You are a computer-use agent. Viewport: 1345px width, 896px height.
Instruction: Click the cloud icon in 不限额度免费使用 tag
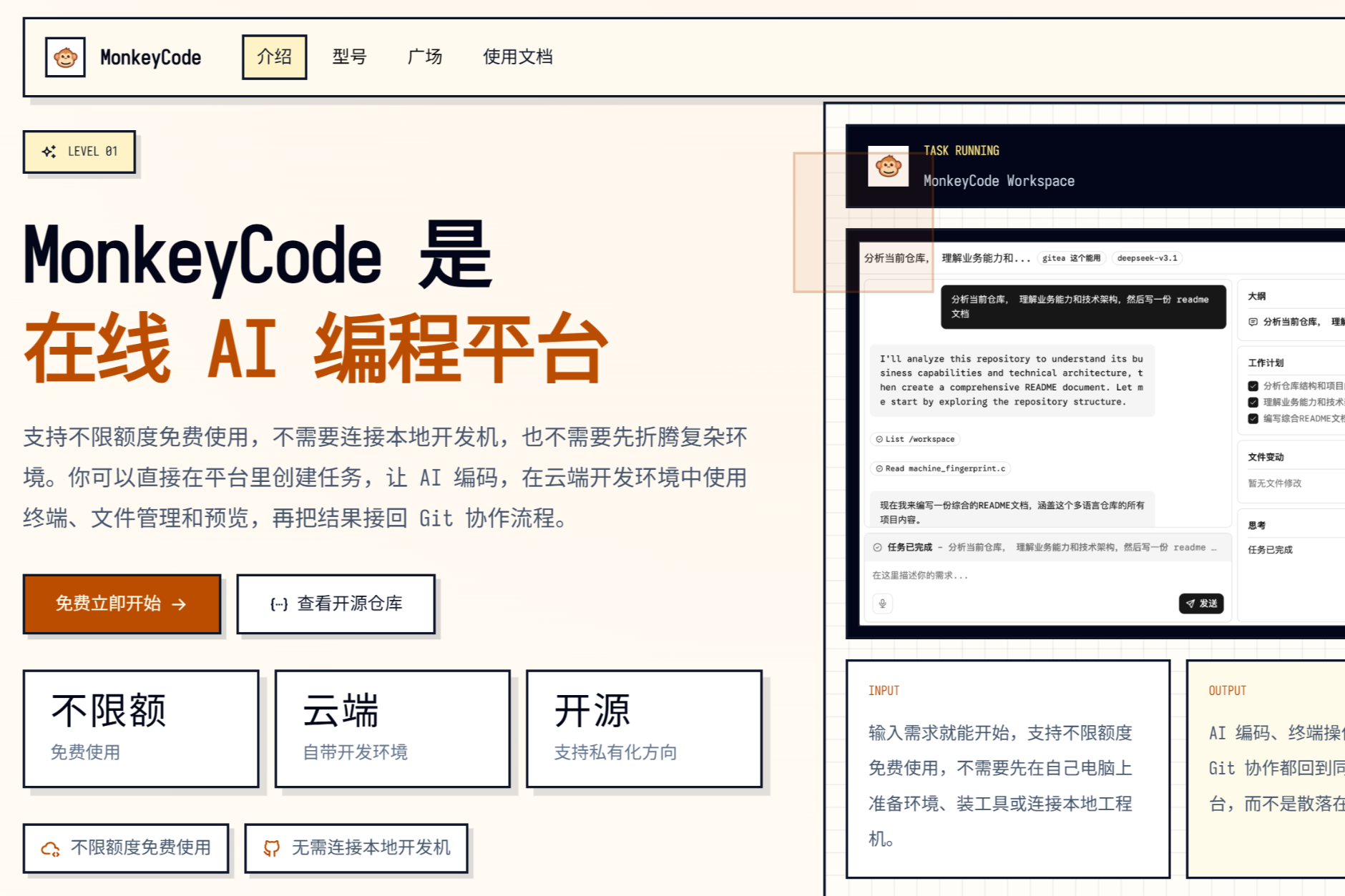[50, 849]
